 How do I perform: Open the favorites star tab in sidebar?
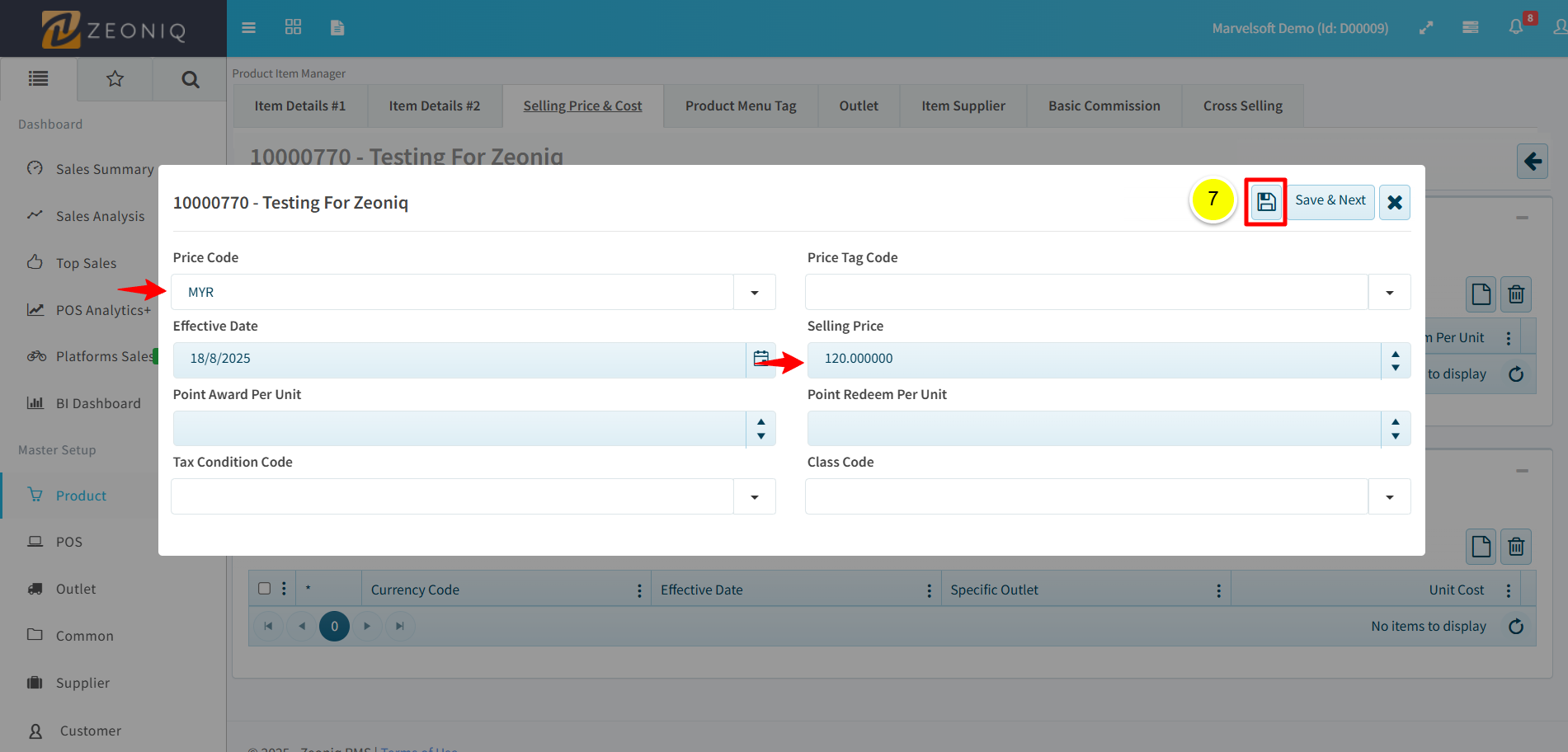(x=115, y=79)
